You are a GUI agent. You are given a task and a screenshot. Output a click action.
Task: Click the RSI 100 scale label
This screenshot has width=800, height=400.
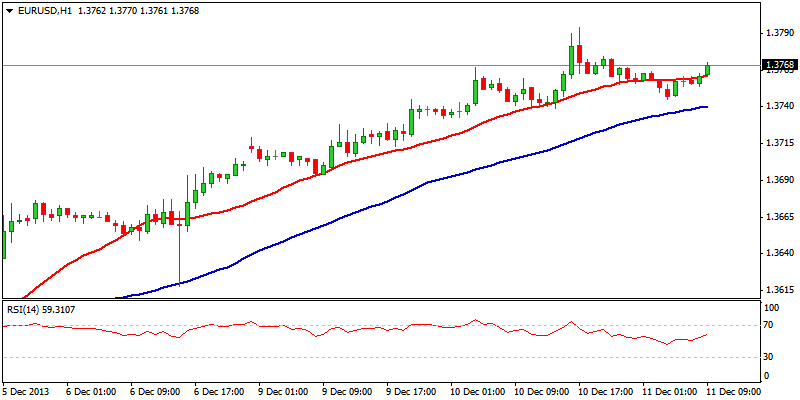772,308
